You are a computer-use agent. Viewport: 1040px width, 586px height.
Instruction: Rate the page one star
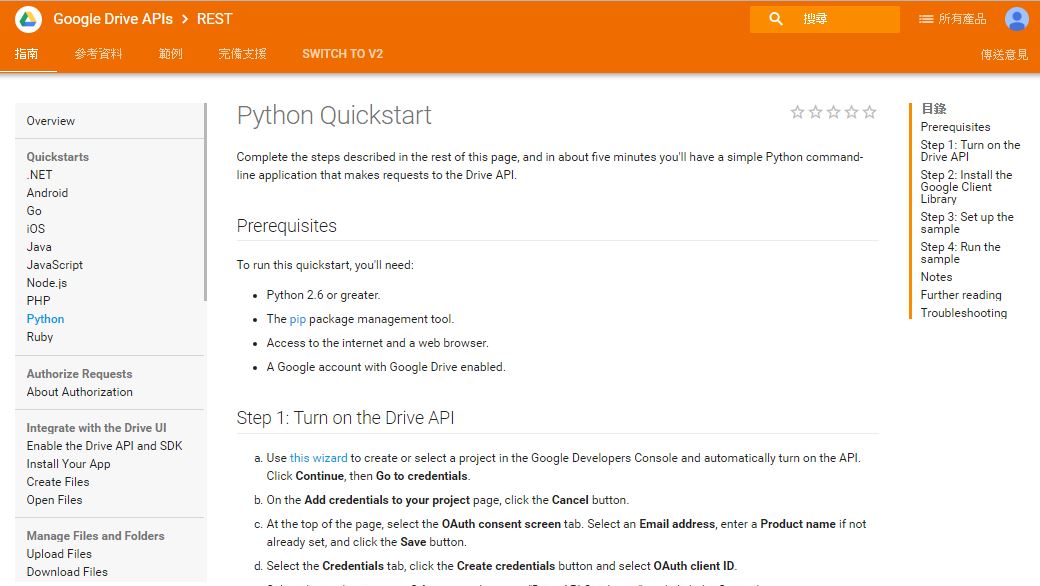(x=797, y=112)
